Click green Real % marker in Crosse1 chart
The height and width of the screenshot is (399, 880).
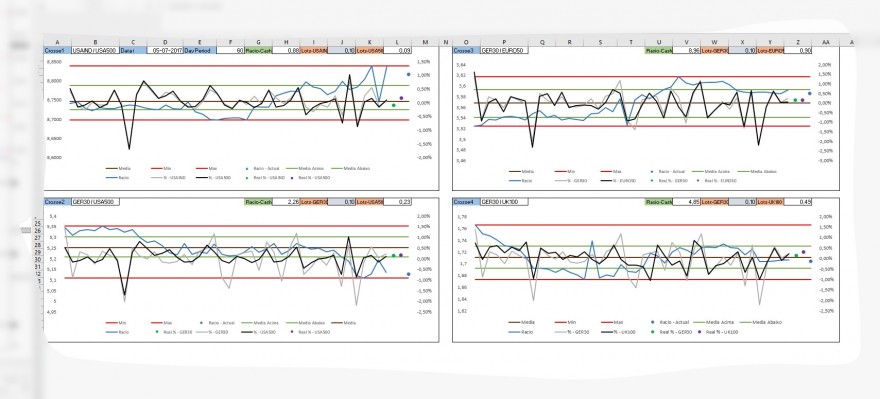[393, 105]
